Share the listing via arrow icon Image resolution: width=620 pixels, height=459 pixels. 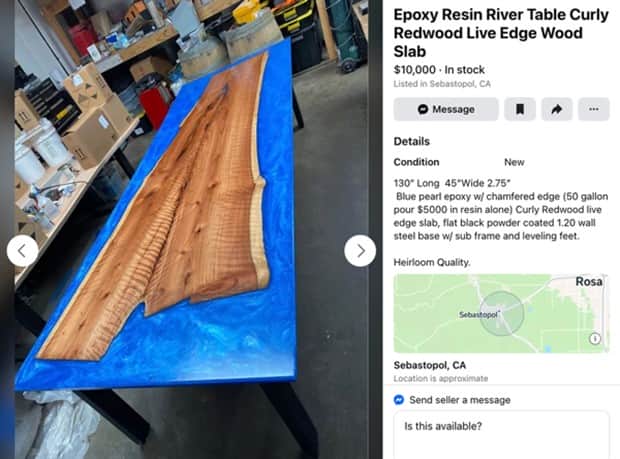[x=556, y=109]
